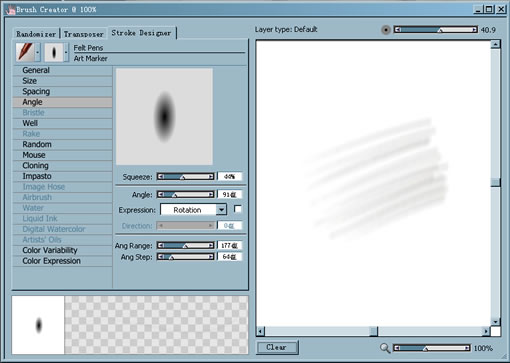Click the Squeeze slider track
Screen dimensions: 510x363
tap(186, 177)
